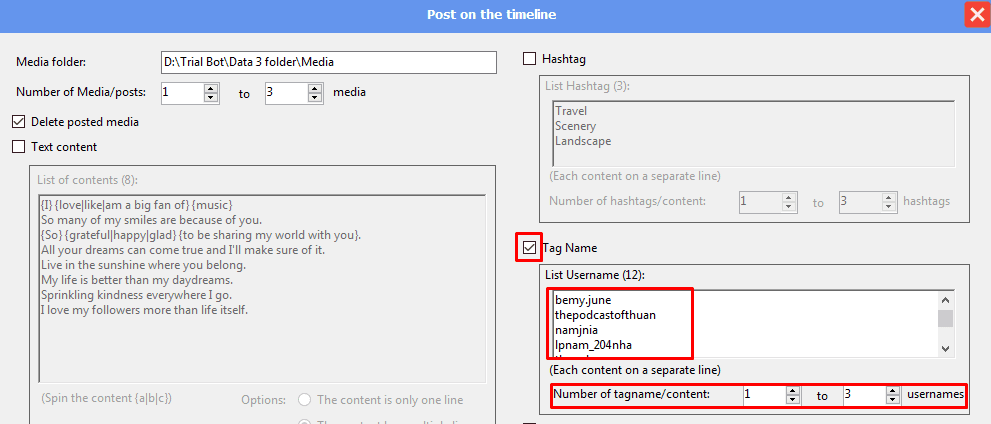The width and height of the screenshot is (991, 424).
Task: Toggle the Tag Name checkbox
Action: [529, 247]
